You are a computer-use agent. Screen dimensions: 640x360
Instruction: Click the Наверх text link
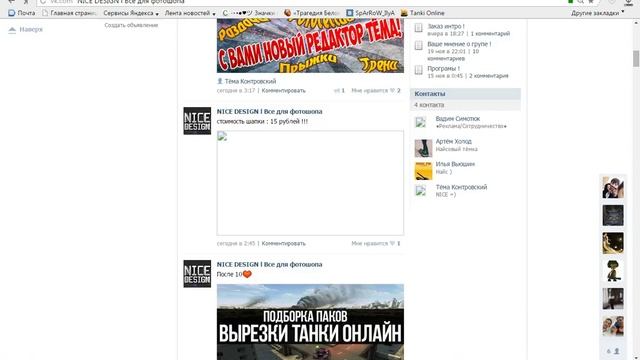point(31,29)
